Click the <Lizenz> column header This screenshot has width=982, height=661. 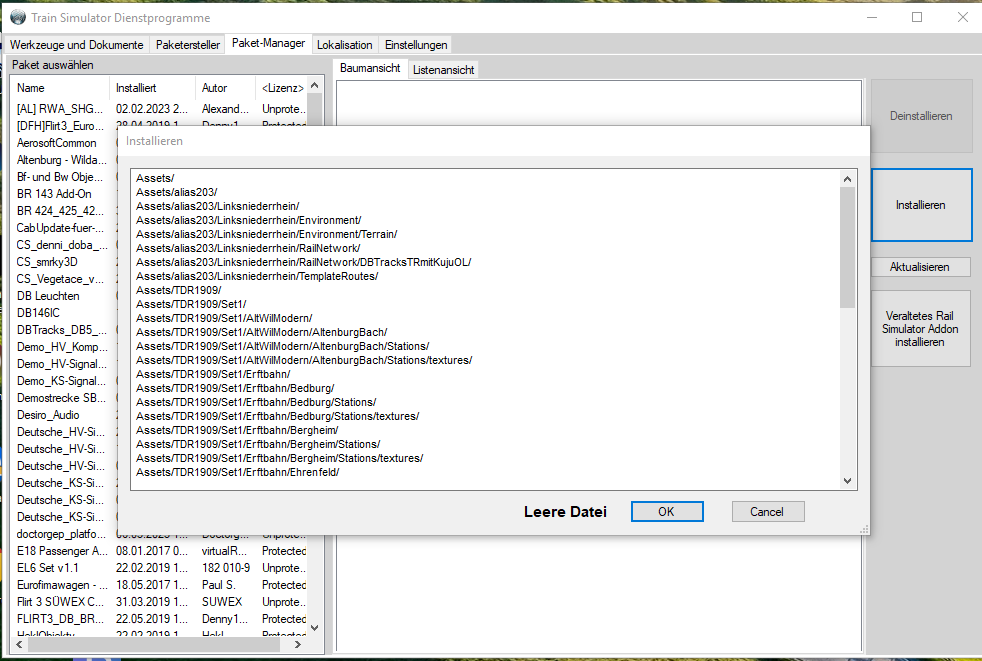click(282, 88)
